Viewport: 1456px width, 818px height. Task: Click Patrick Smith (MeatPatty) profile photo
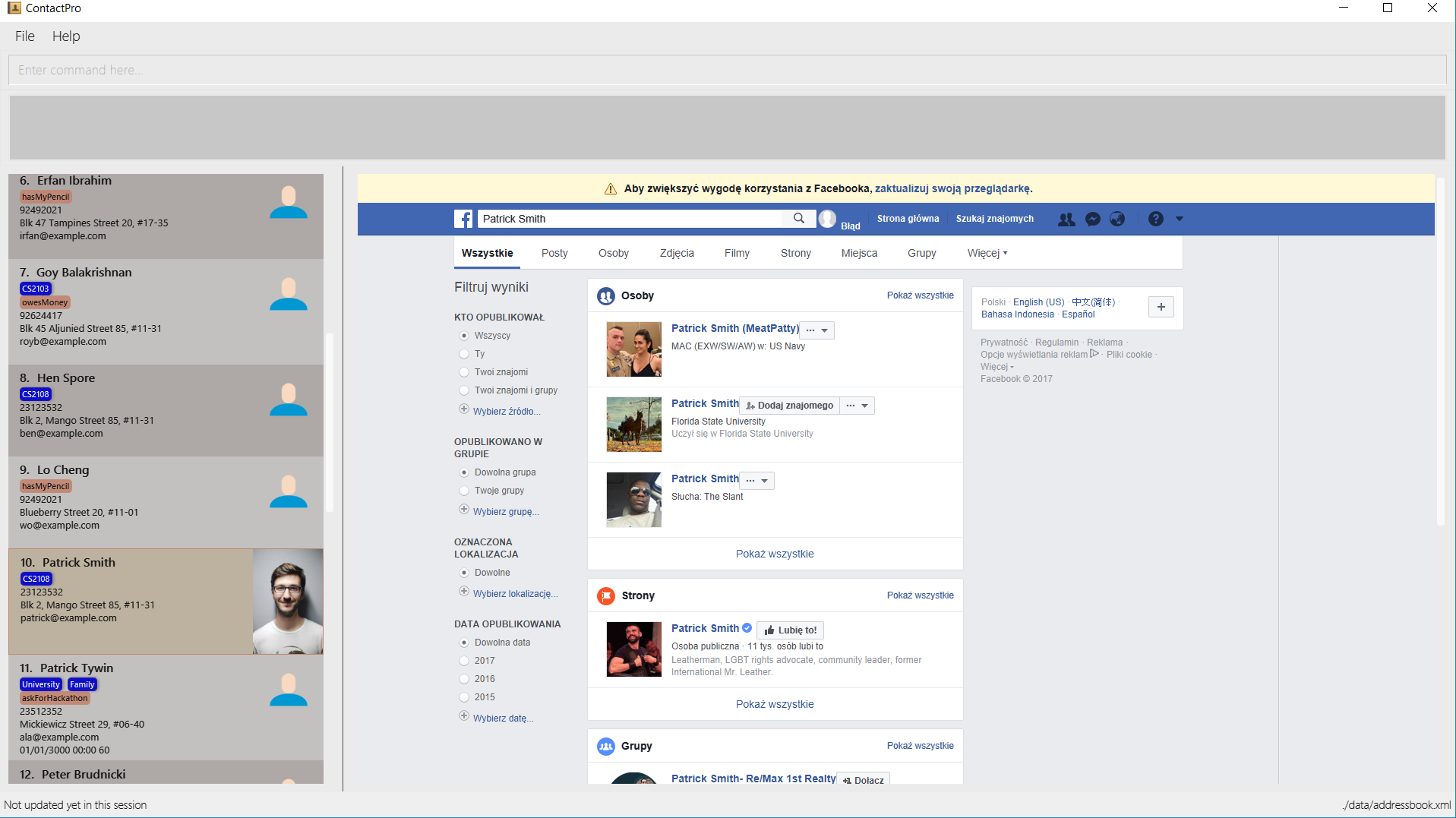tap(634, 349)
